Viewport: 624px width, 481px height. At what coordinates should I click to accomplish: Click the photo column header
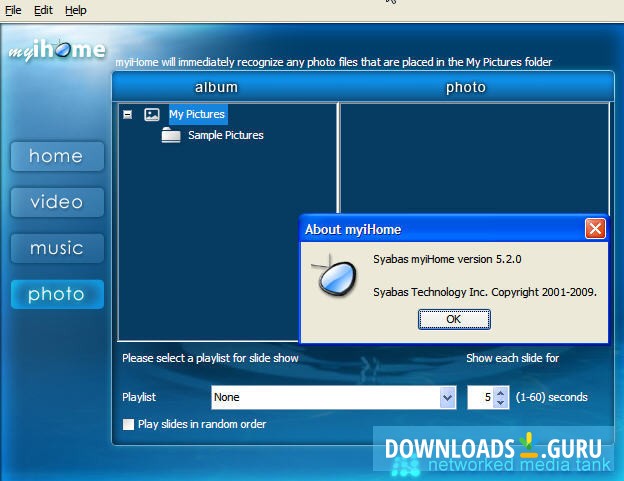coord(466,87)
